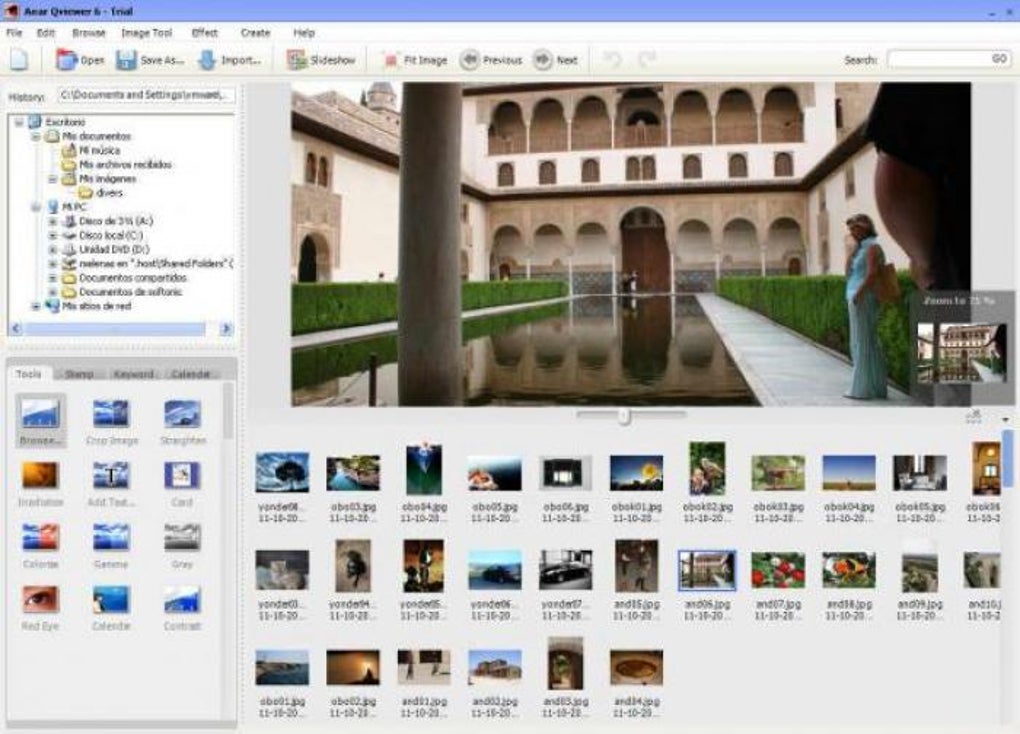This screenshot has height=734, width=1020.
Task: Switch to the Keyword tab
Action: click(x=133, y=374)
